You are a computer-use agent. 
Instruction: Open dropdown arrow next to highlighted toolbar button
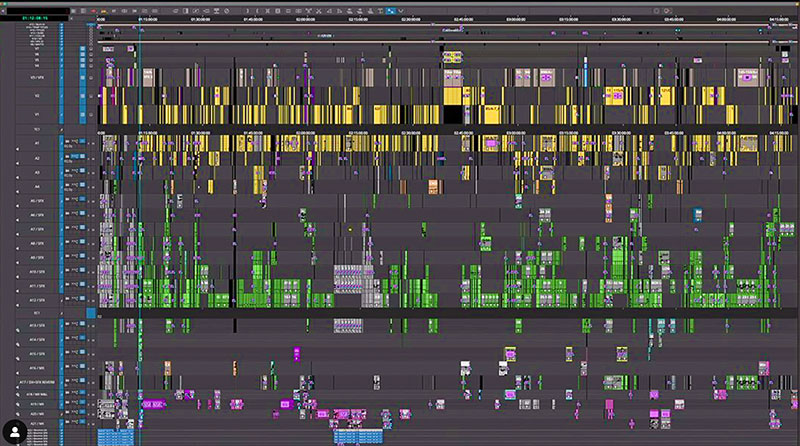pos(402,11)
